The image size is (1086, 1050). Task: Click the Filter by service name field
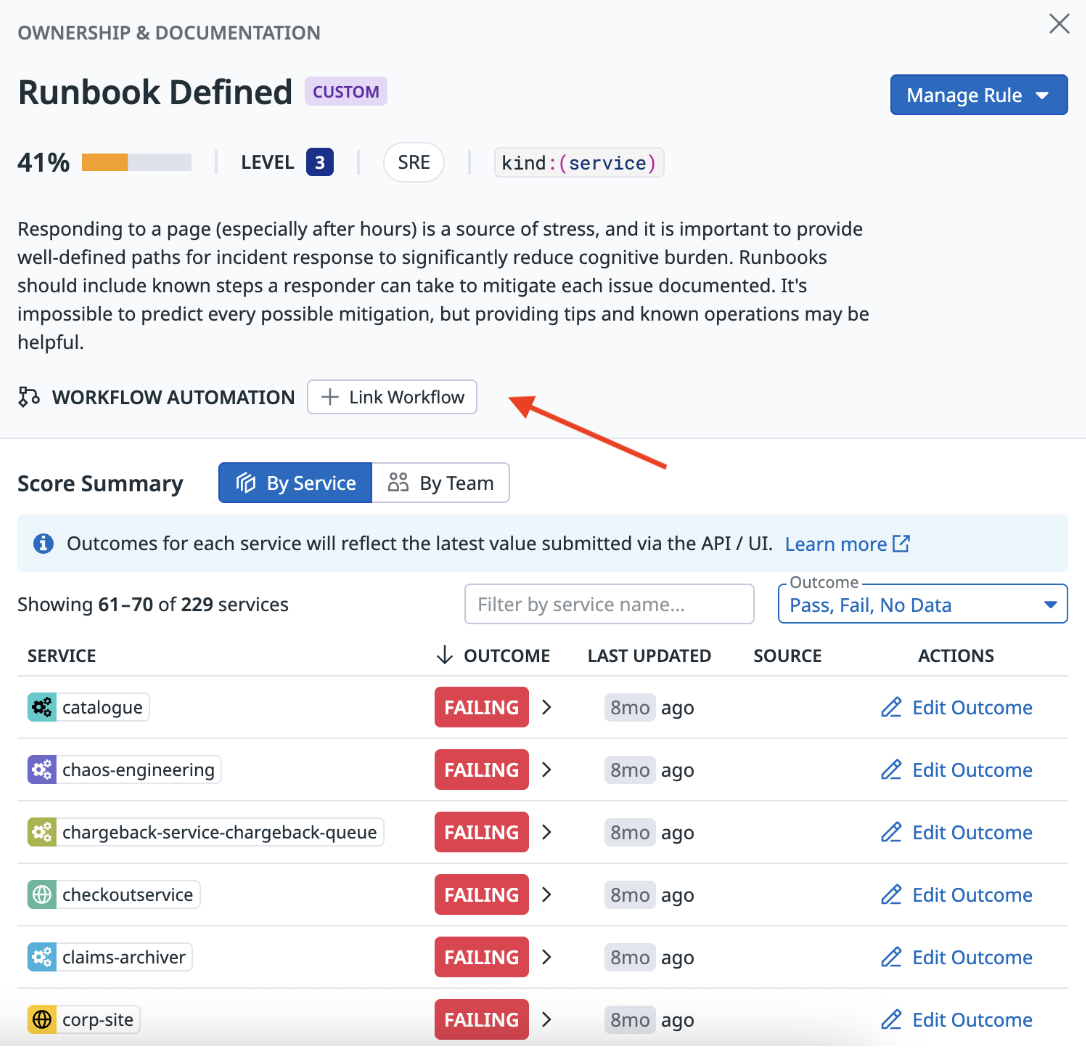coord(609,604)
